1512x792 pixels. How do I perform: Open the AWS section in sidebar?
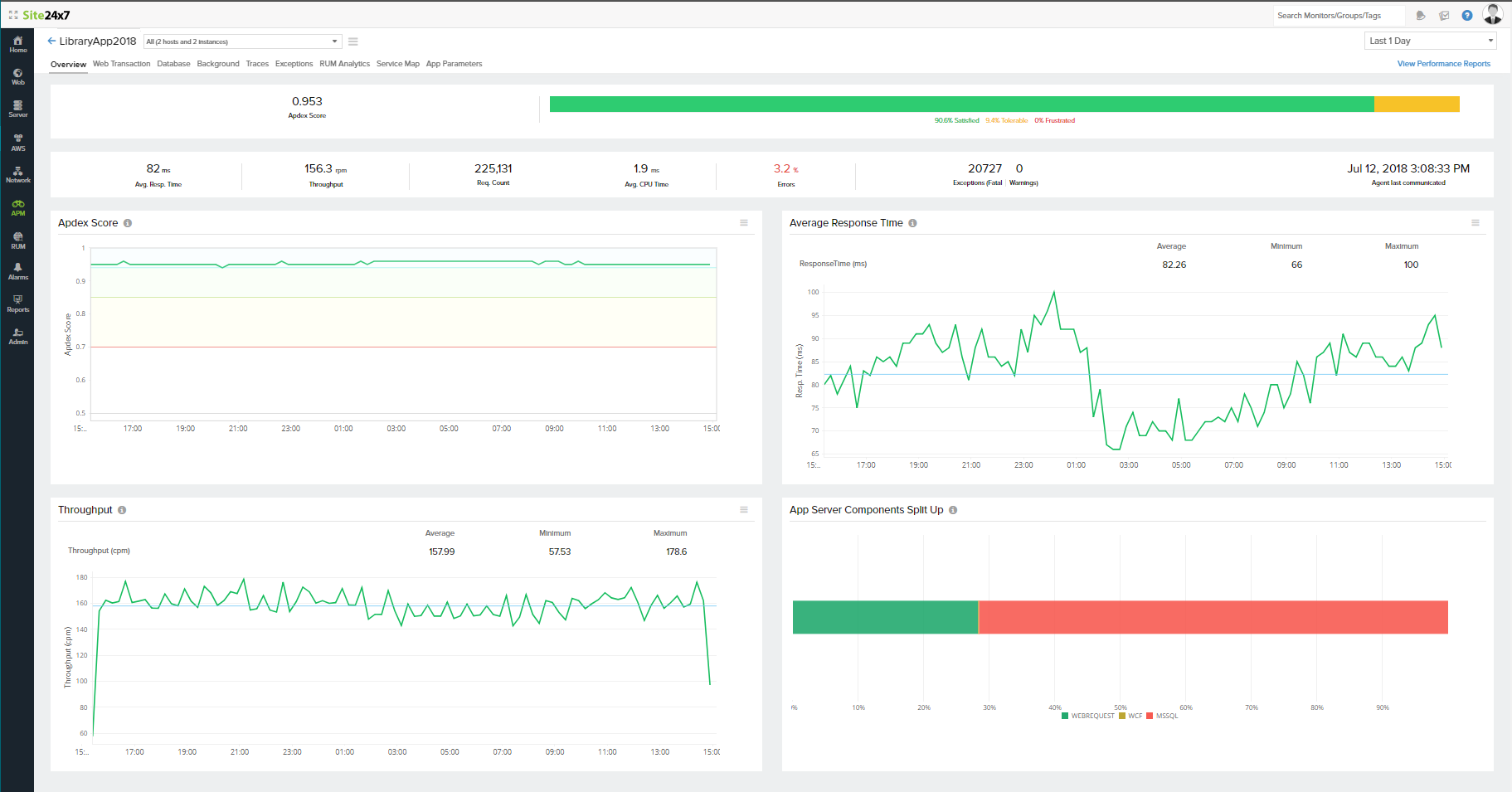[17, 141]
